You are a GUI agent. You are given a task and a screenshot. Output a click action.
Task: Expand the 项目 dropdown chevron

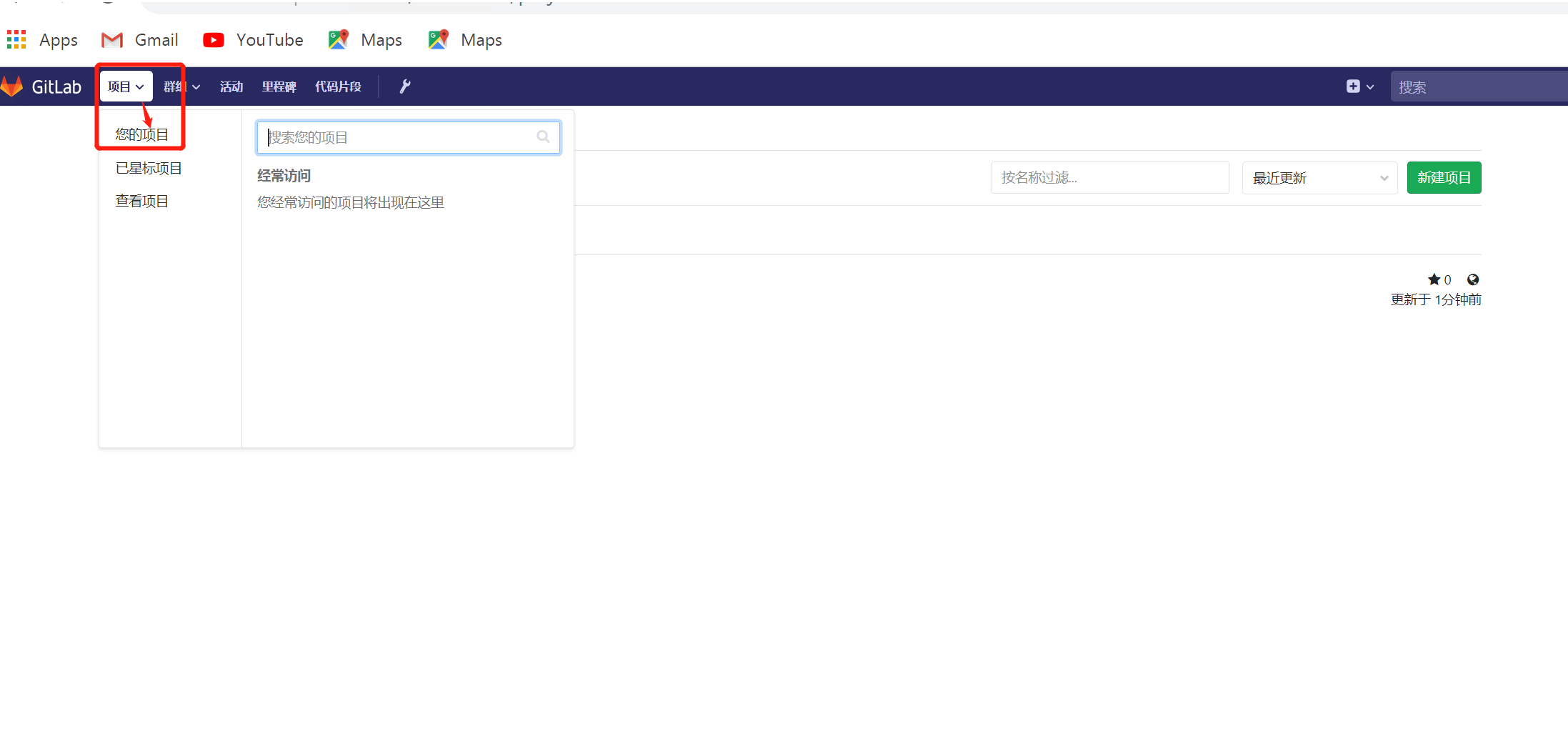[x=139, y=86]
